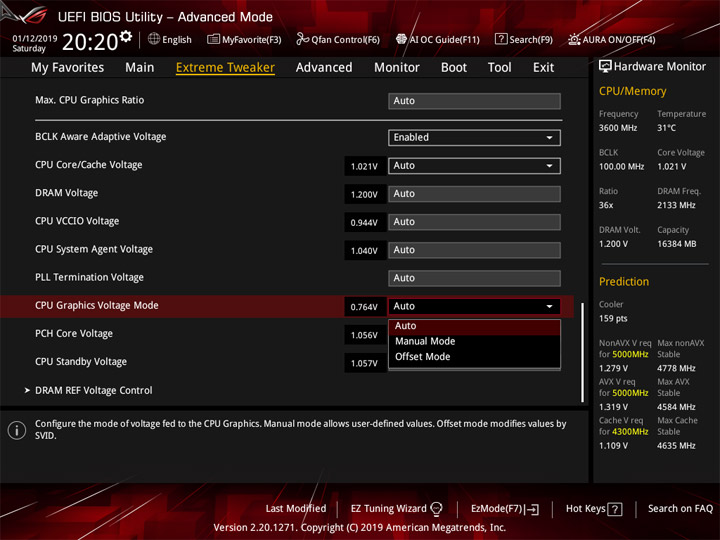This screenshot has height=540, width=720.
Task: Open the Tool tab
Action: (x=500, y=68)
